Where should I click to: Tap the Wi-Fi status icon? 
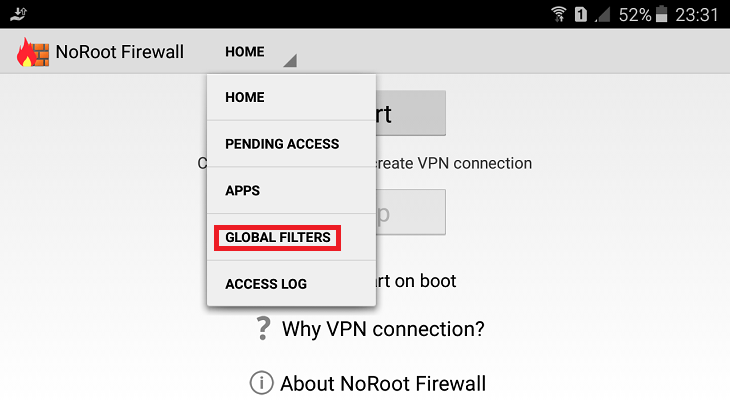coord(559,14)
